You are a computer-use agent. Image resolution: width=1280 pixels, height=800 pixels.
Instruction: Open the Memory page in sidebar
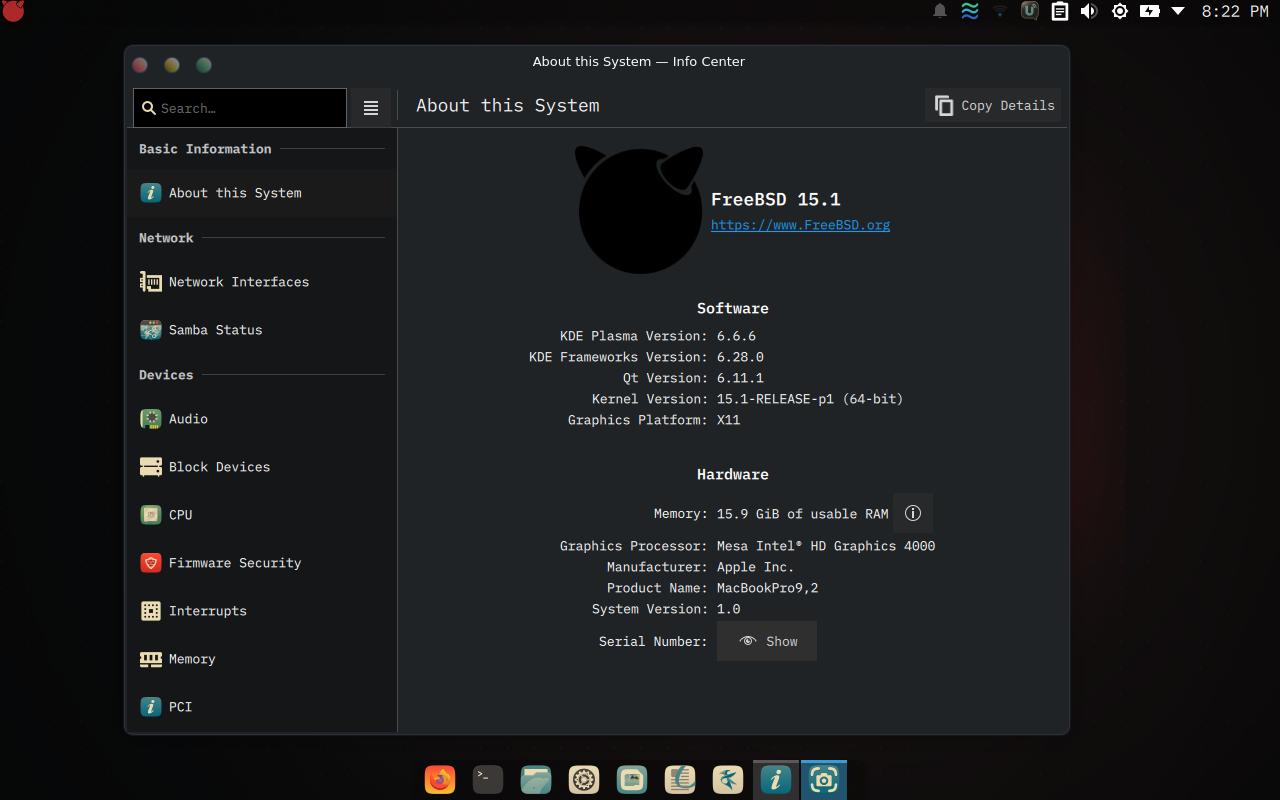262,659
